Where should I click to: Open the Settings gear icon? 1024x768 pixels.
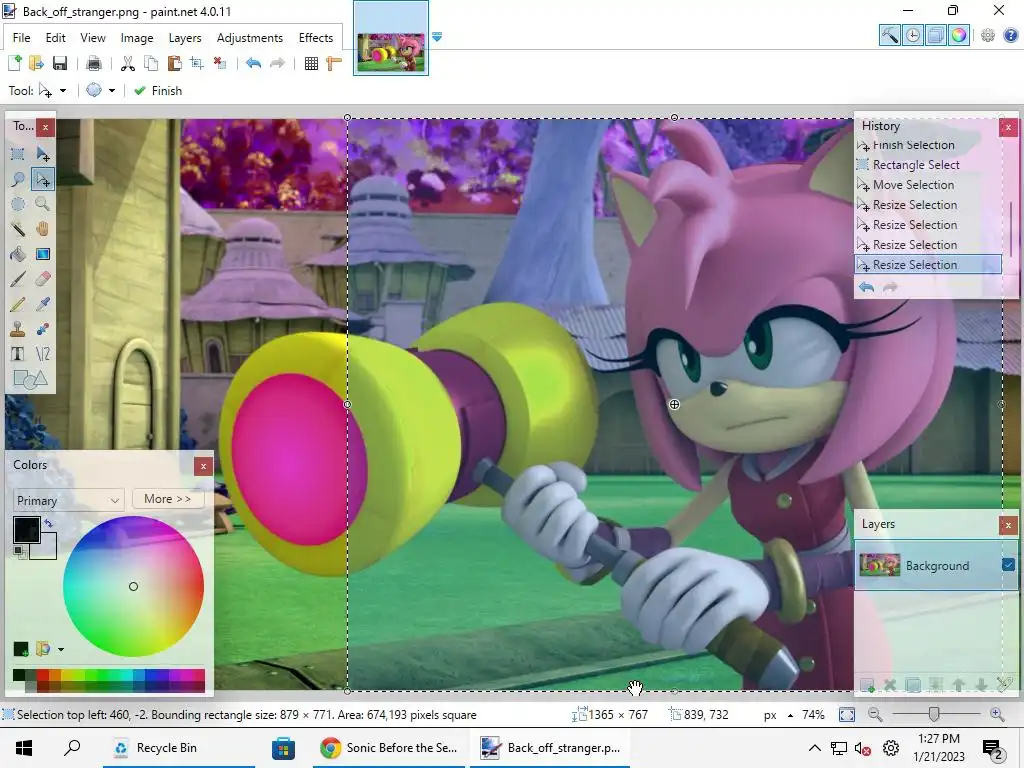pos(988,35)
